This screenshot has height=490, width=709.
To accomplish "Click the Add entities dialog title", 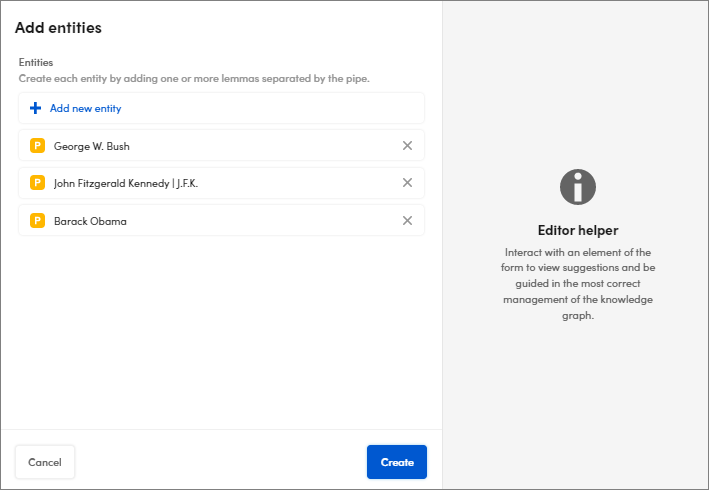I will click(x=58, y=28).
